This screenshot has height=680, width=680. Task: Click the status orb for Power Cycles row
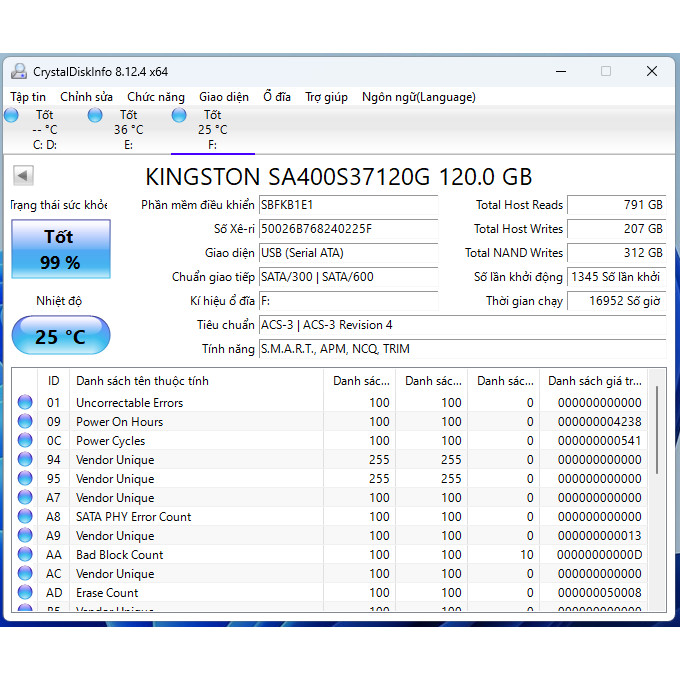[x=25, y=440]
